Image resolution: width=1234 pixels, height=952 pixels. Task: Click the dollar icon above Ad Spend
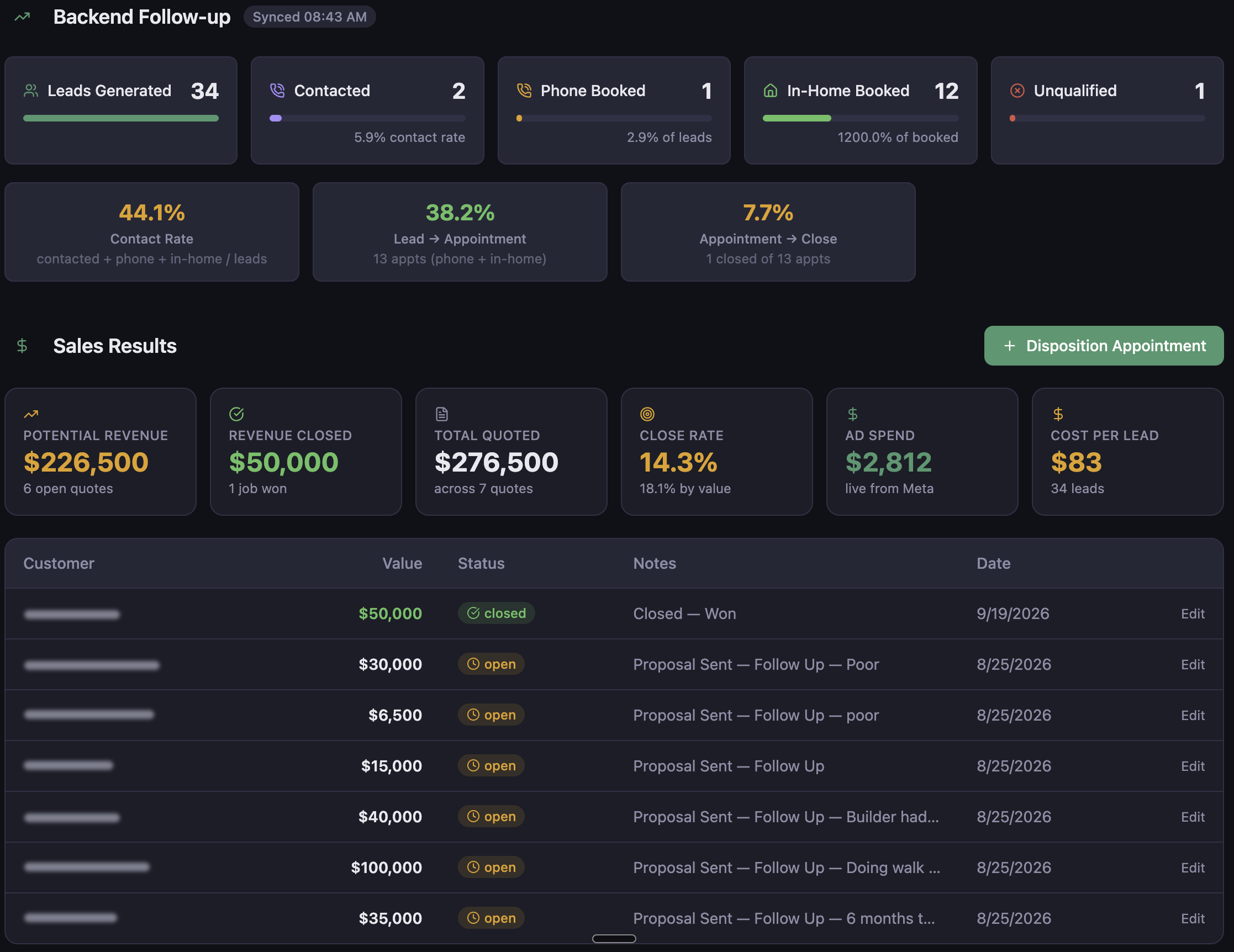853,414
